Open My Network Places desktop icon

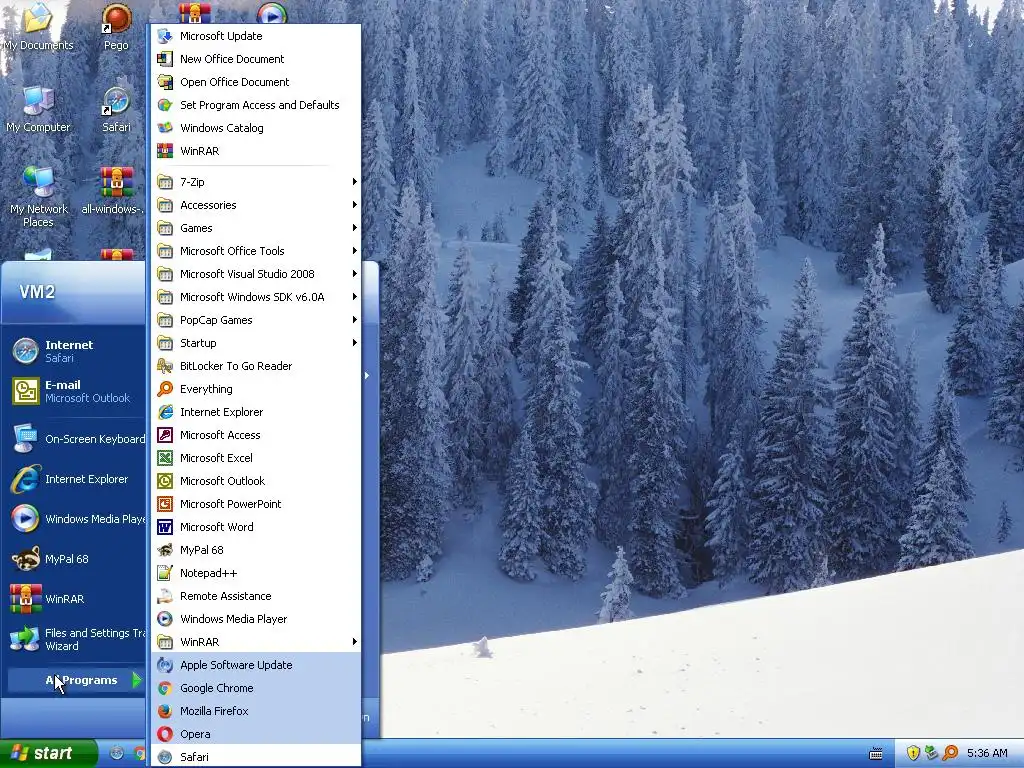(x=39, y=196)
